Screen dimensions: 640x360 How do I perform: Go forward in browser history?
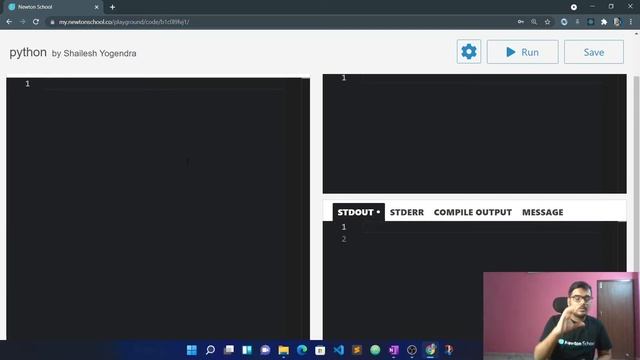click(x=22, y=22)
